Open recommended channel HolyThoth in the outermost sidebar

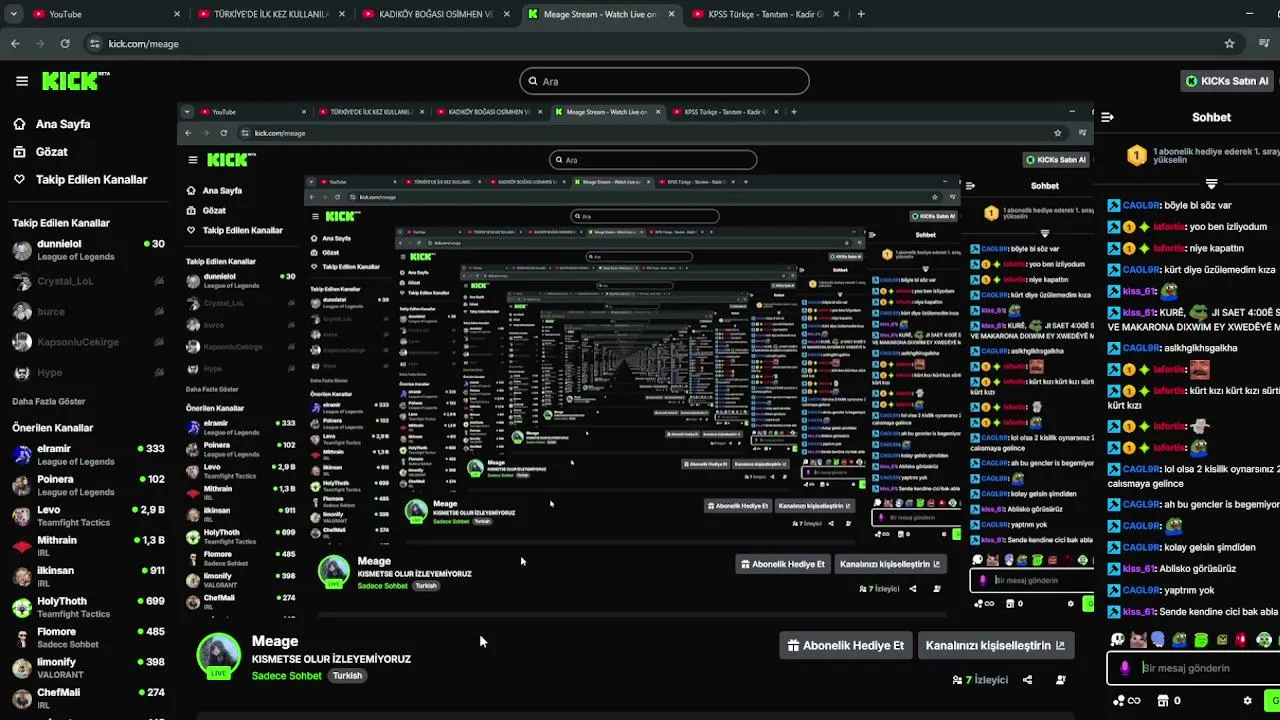coord(88,607)
